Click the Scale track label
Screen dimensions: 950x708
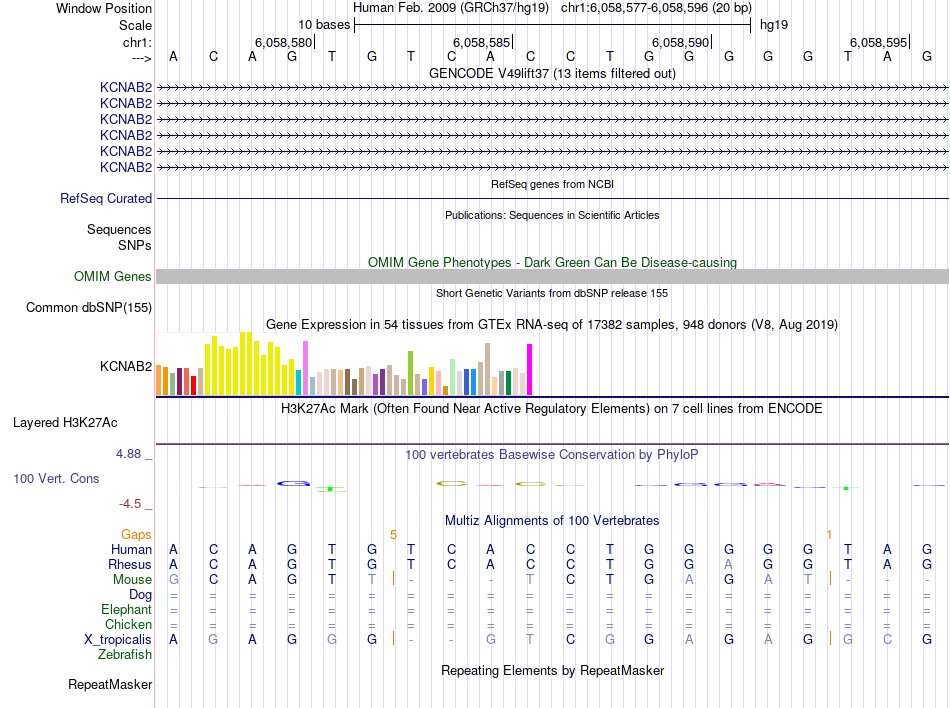(135, 25)
